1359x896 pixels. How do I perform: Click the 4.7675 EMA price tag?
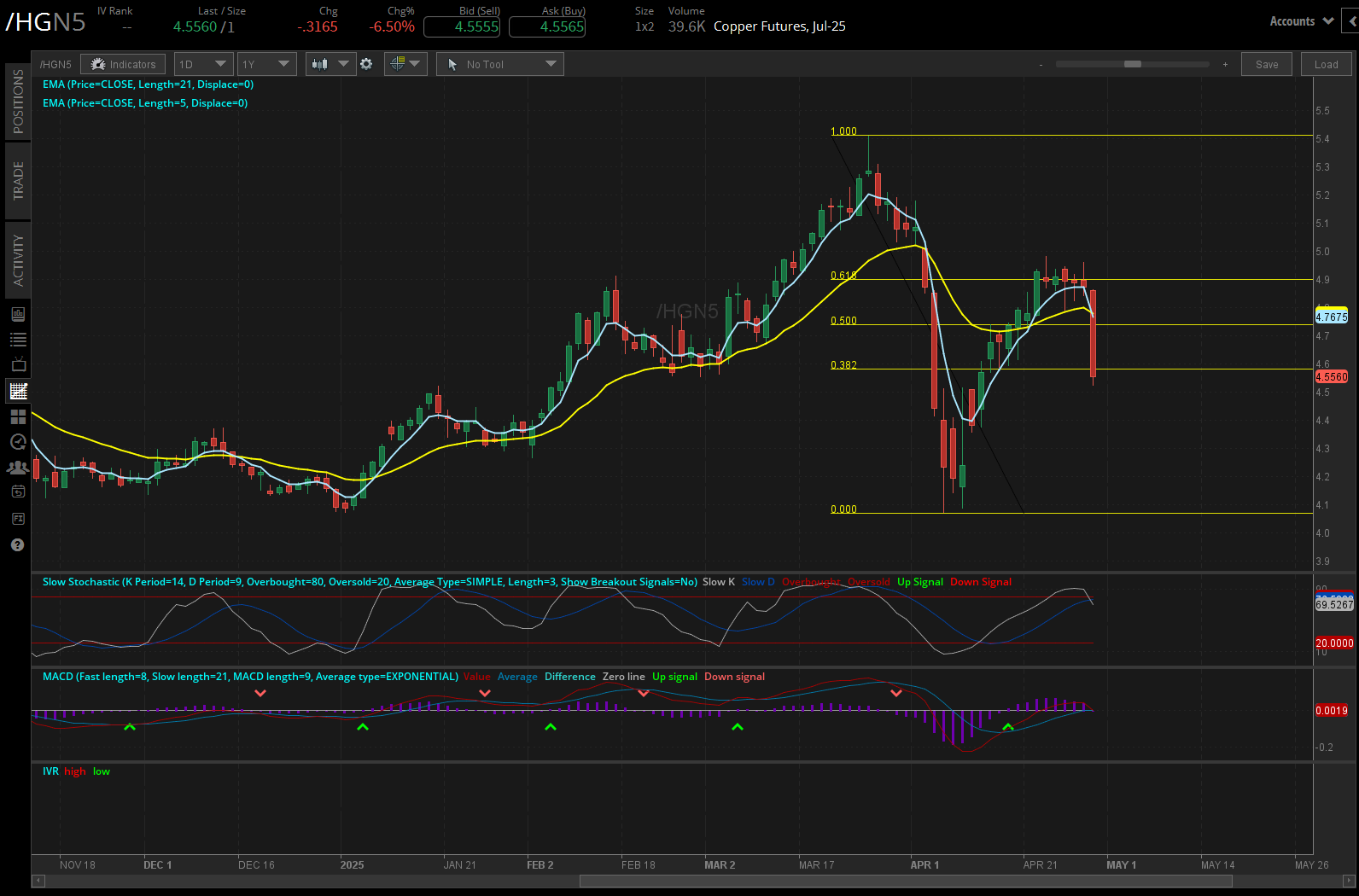point(1332,317)
